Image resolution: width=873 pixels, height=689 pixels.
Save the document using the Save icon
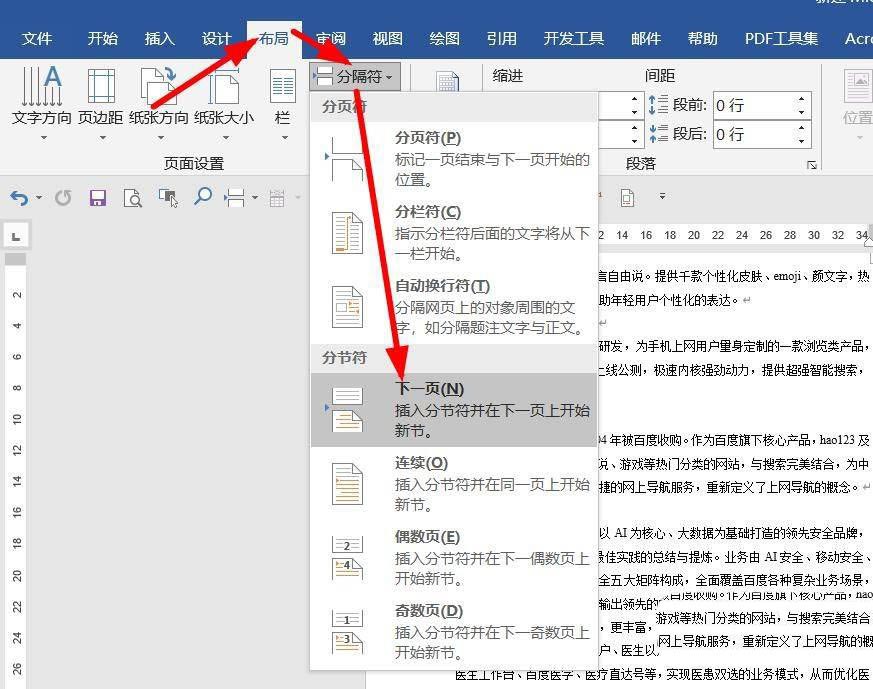[x=97, y=198]
